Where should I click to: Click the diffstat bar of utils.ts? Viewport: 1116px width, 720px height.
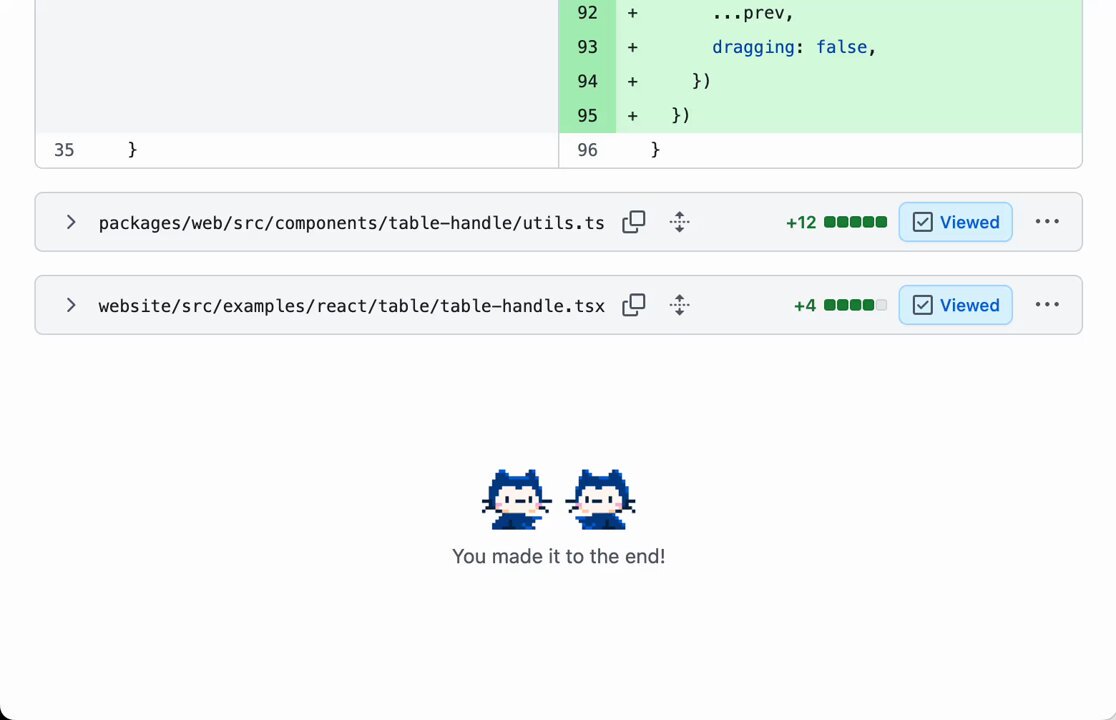point(856,222)
